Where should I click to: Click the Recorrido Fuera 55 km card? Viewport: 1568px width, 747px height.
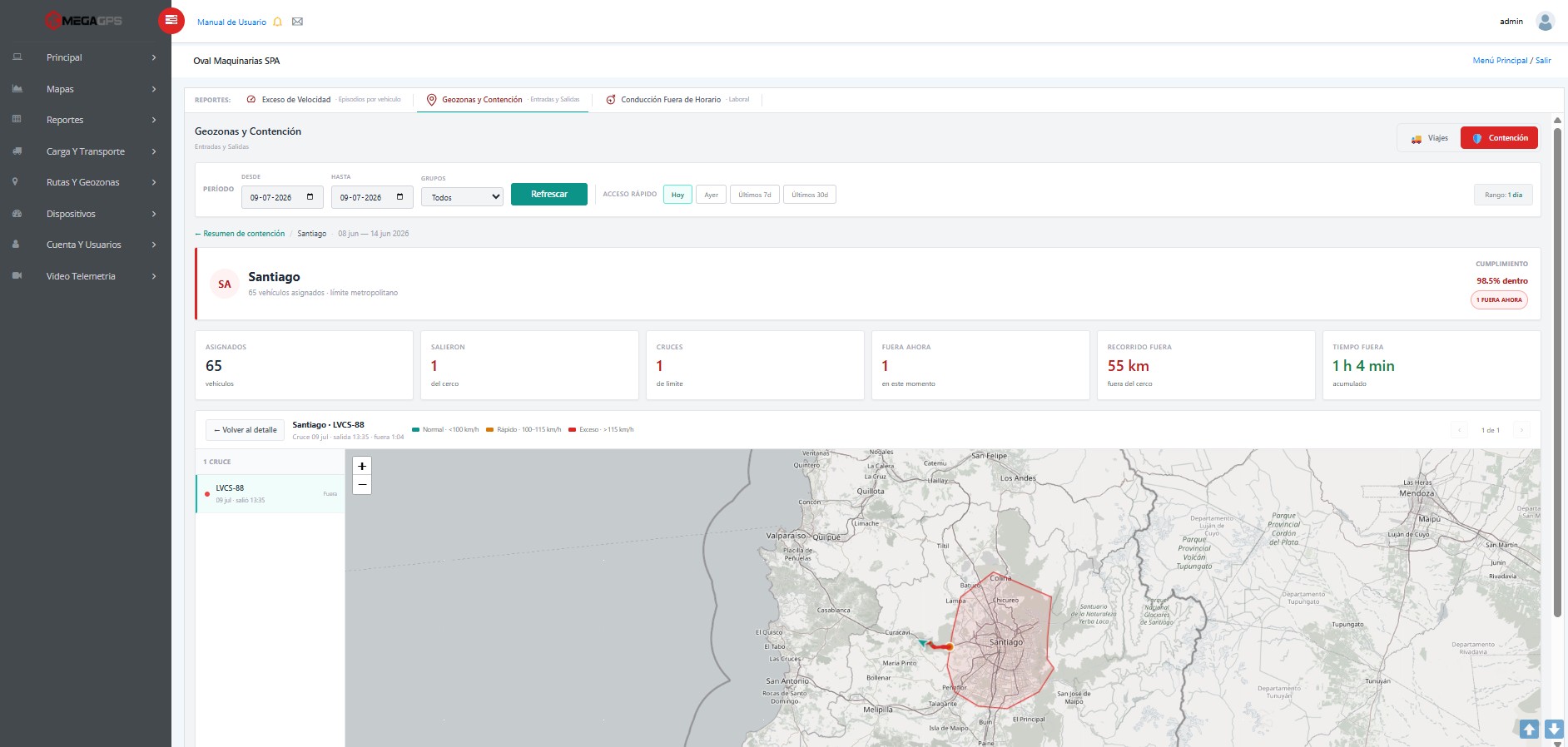click(x=1205, y=365)
